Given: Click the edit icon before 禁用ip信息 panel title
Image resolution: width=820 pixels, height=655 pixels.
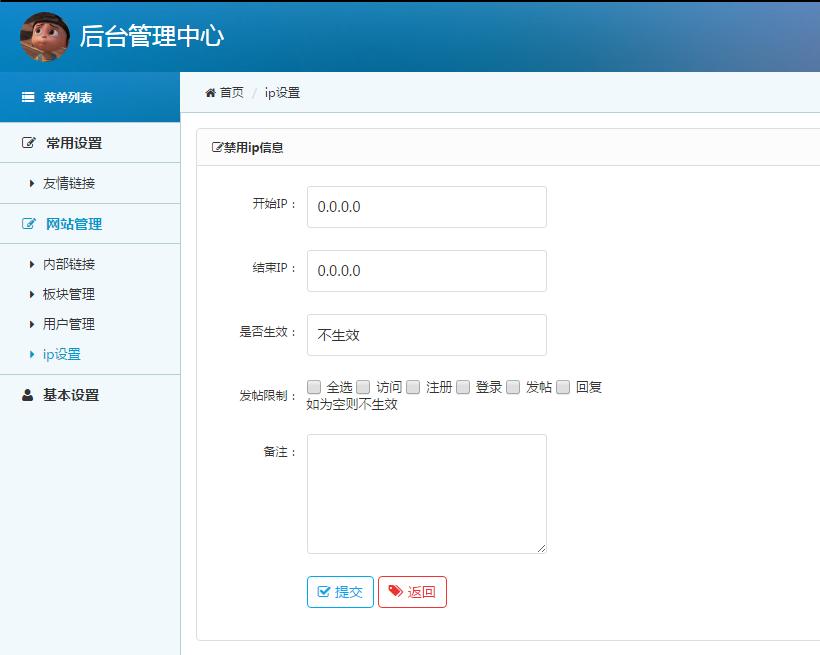Looking at the screenshot, I should click(x=216, y=146).
